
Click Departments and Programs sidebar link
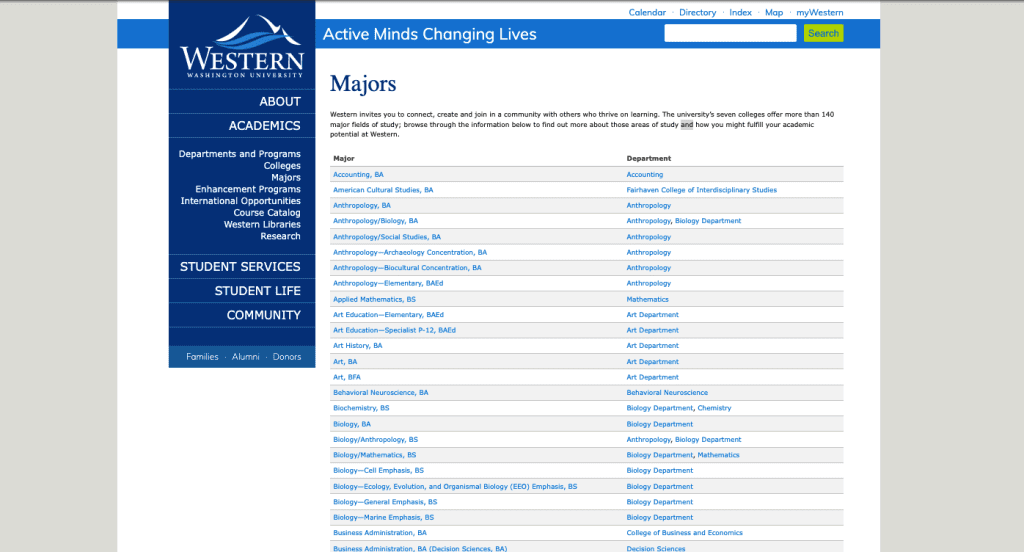click(x=239, y=154)
